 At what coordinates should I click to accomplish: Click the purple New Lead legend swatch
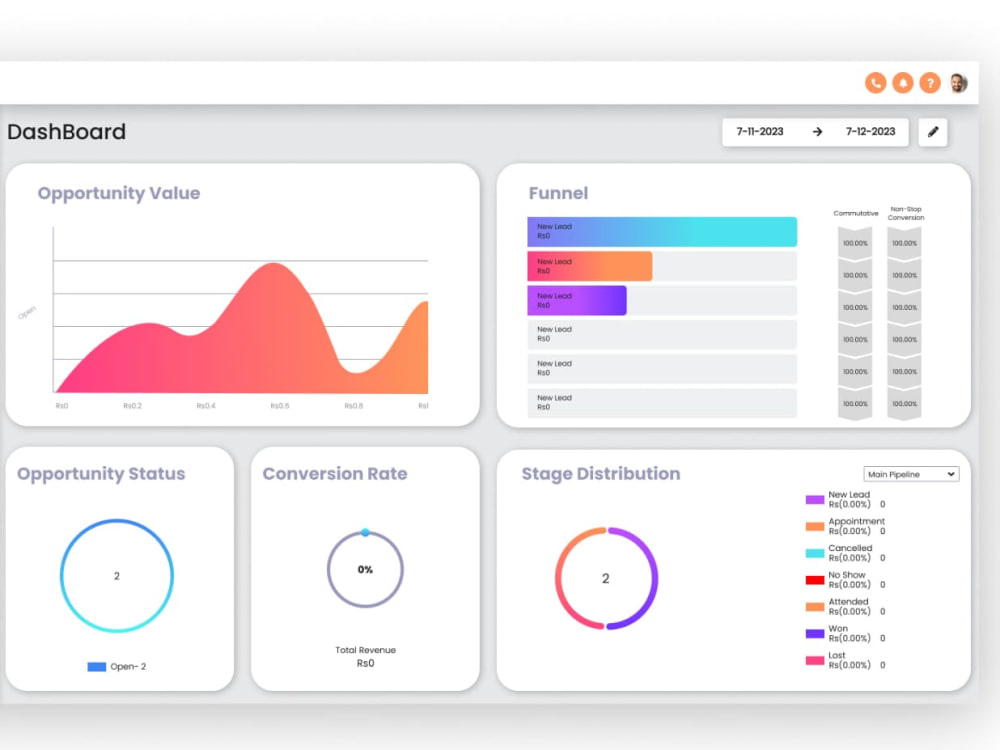[815, 500]
